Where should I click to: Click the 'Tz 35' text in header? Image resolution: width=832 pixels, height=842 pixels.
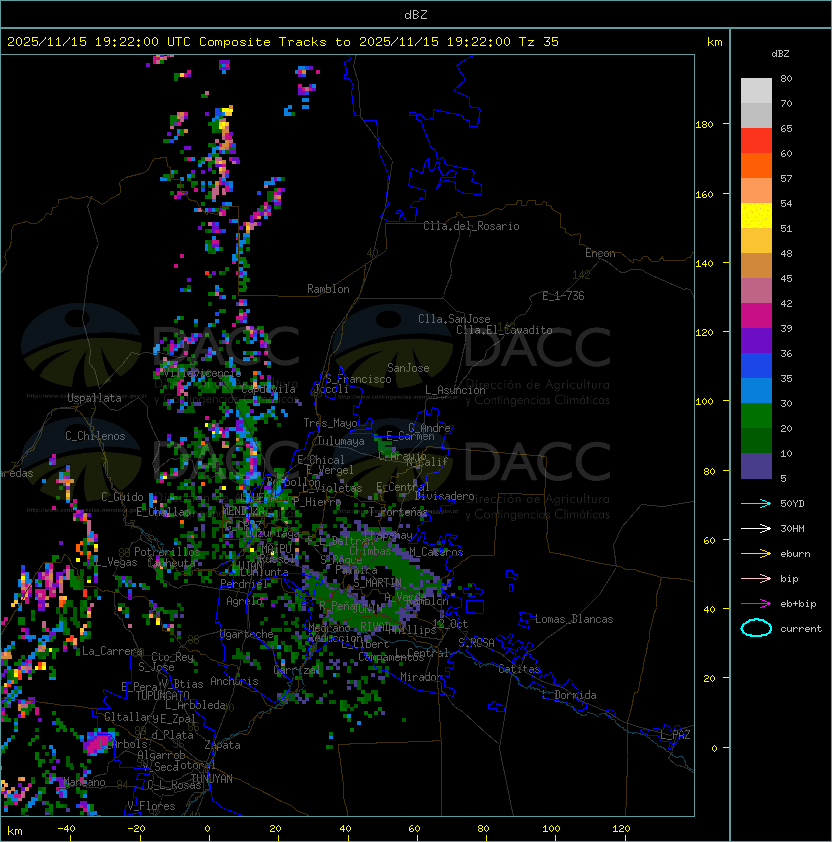[539, 42]
